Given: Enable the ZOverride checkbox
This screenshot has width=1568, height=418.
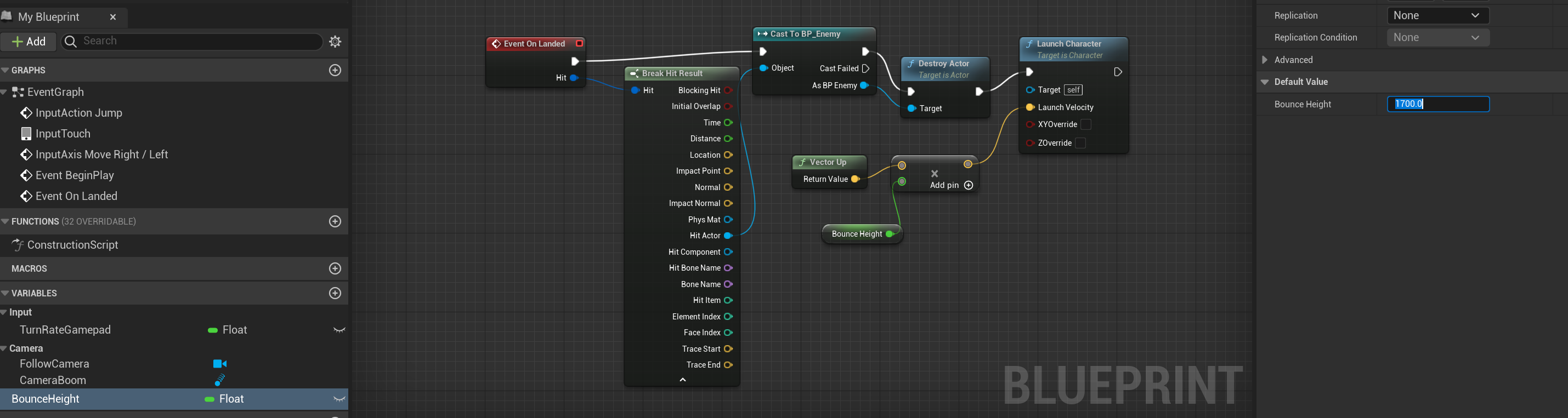Looking at the screenshot, I should (1080, 143).
